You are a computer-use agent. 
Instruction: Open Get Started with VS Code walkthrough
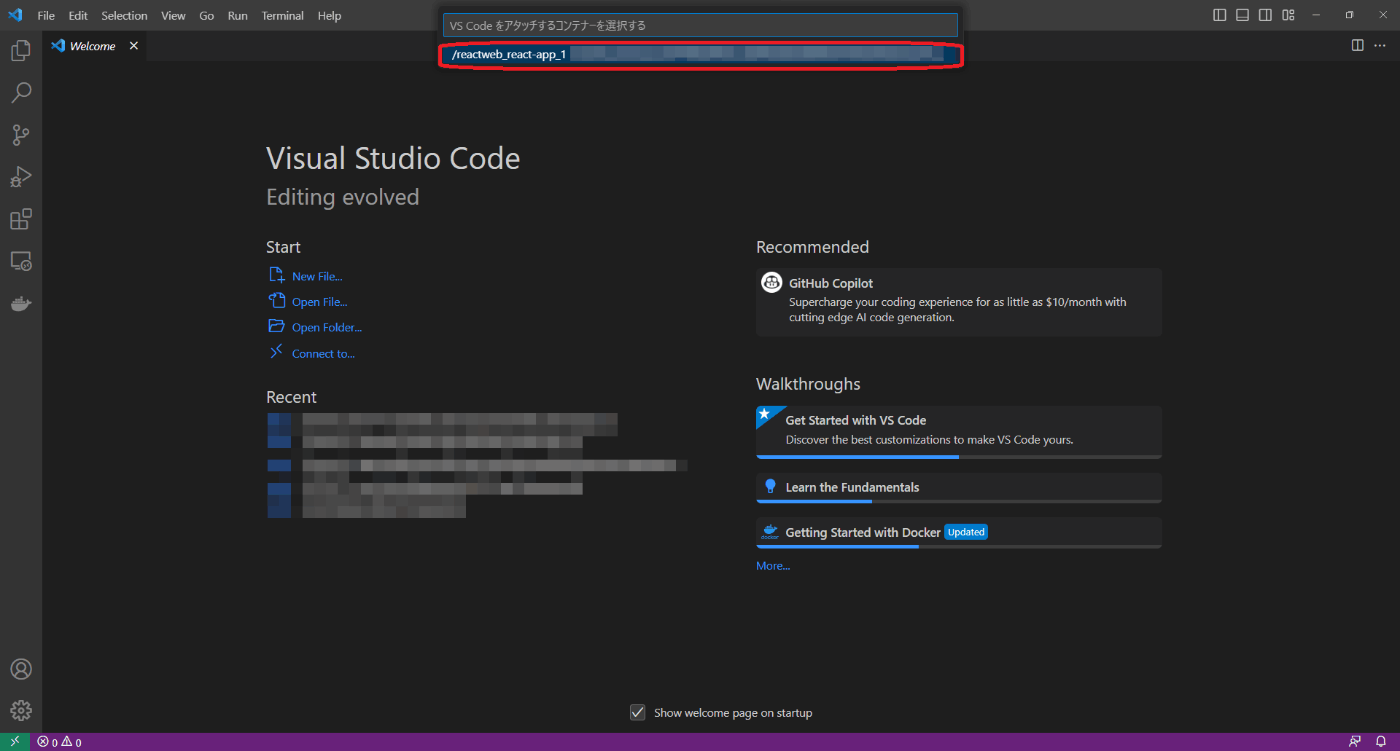coord(959,432)
